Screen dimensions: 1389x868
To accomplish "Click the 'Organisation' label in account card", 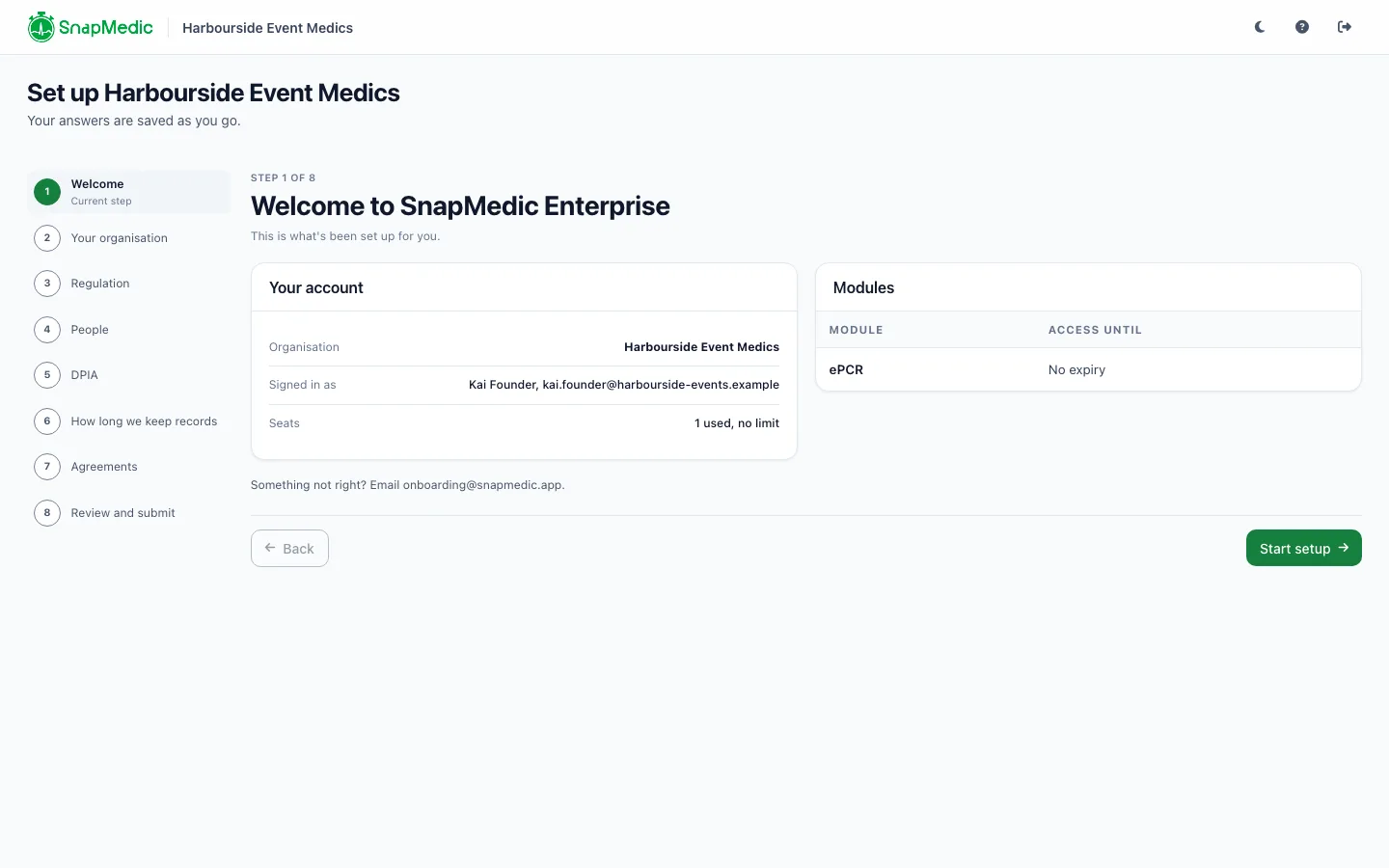I will click(304, 347).
